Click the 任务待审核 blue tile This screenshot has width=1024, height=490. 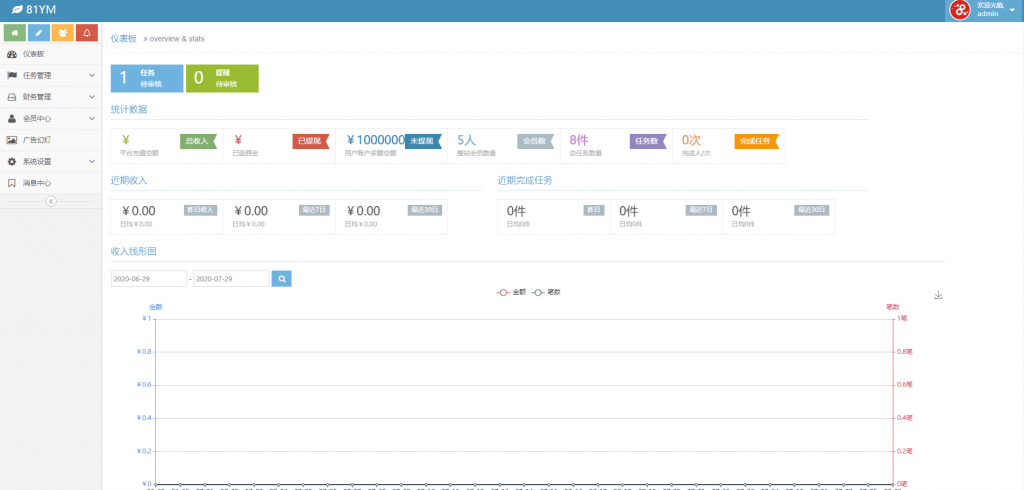[x=147, y=78]
